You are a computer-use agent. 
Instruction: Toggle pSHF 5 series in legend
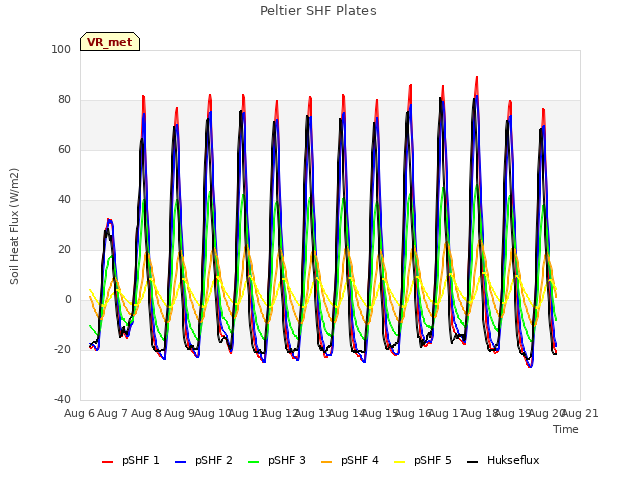point(423,460)
